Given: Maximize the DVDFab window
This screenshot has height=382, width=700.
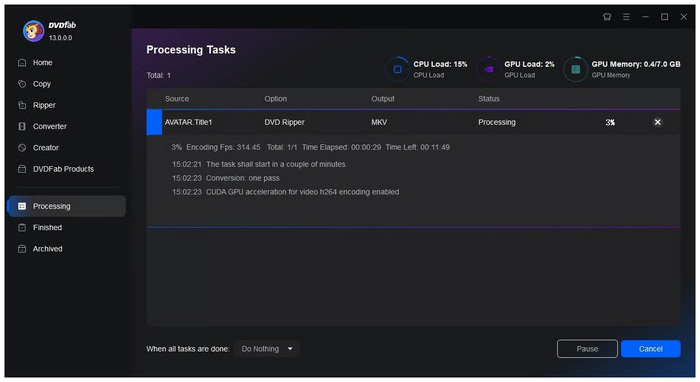Looking at the screenshot, I should 665,17.
